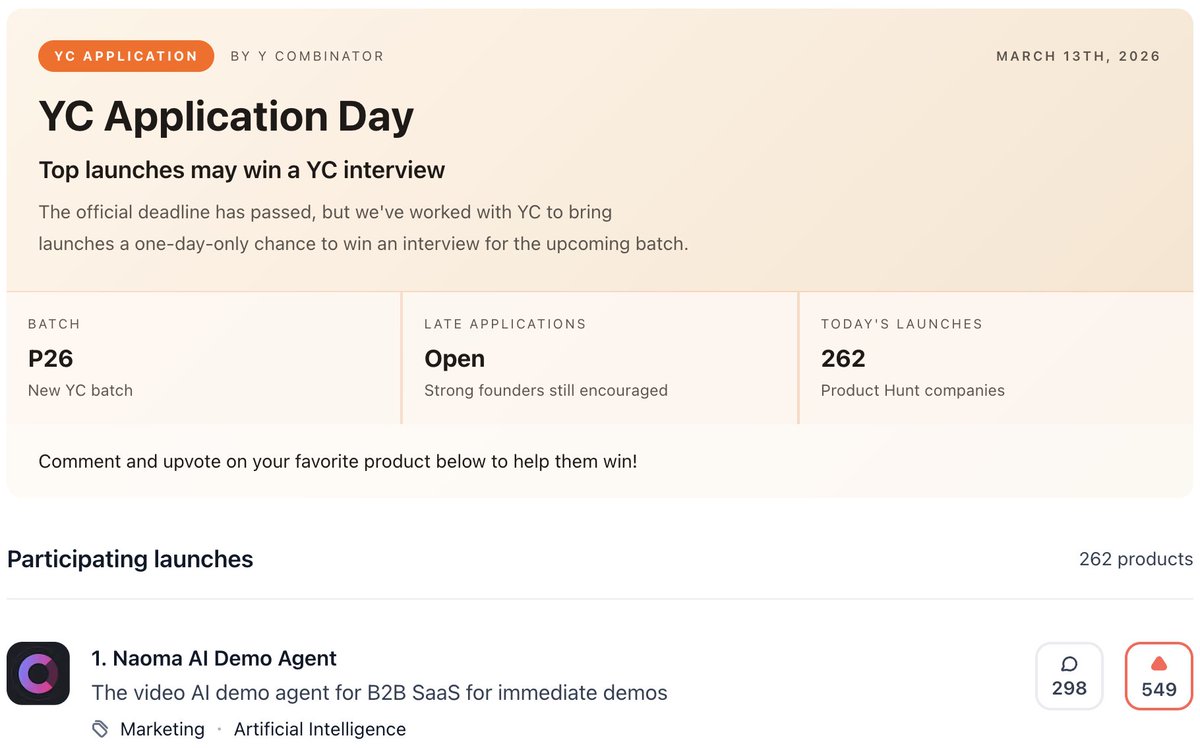Select the Artificial Intelligence tag link
Image resolution: width=1200 pixels, height=748 pixels.
click(320, 729)
